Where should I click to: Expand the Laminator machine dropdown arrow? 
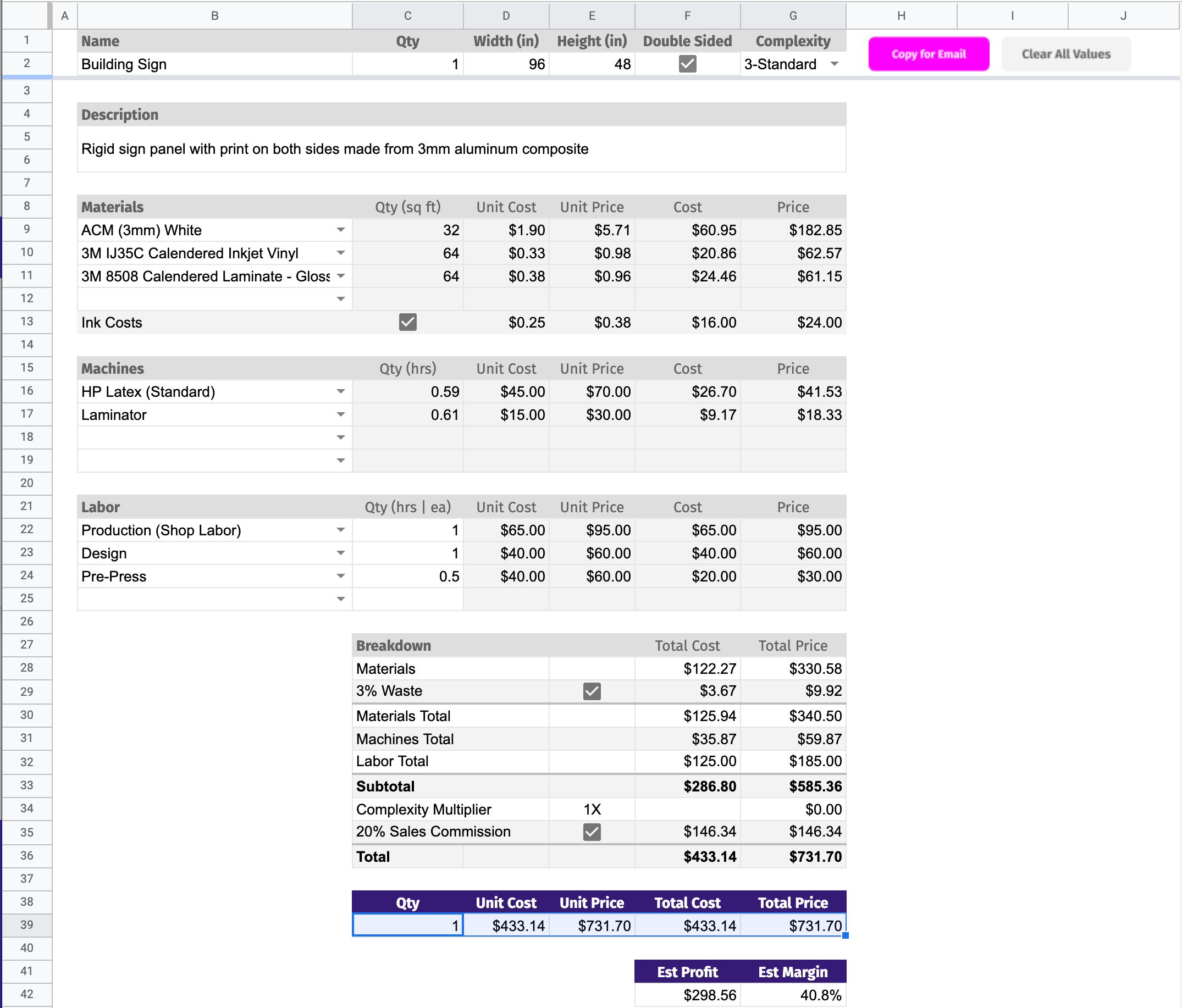coord(340,415)
